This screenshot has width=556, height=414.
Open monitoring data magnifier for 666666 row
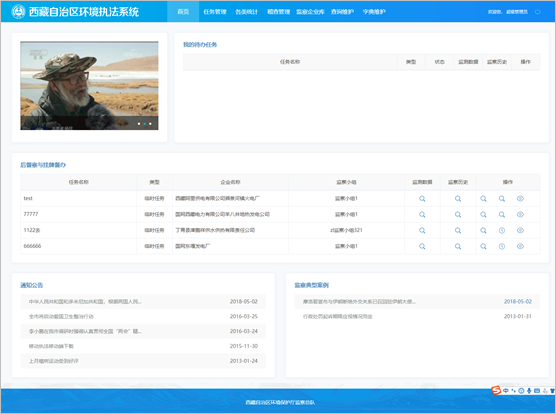(422, 246)
